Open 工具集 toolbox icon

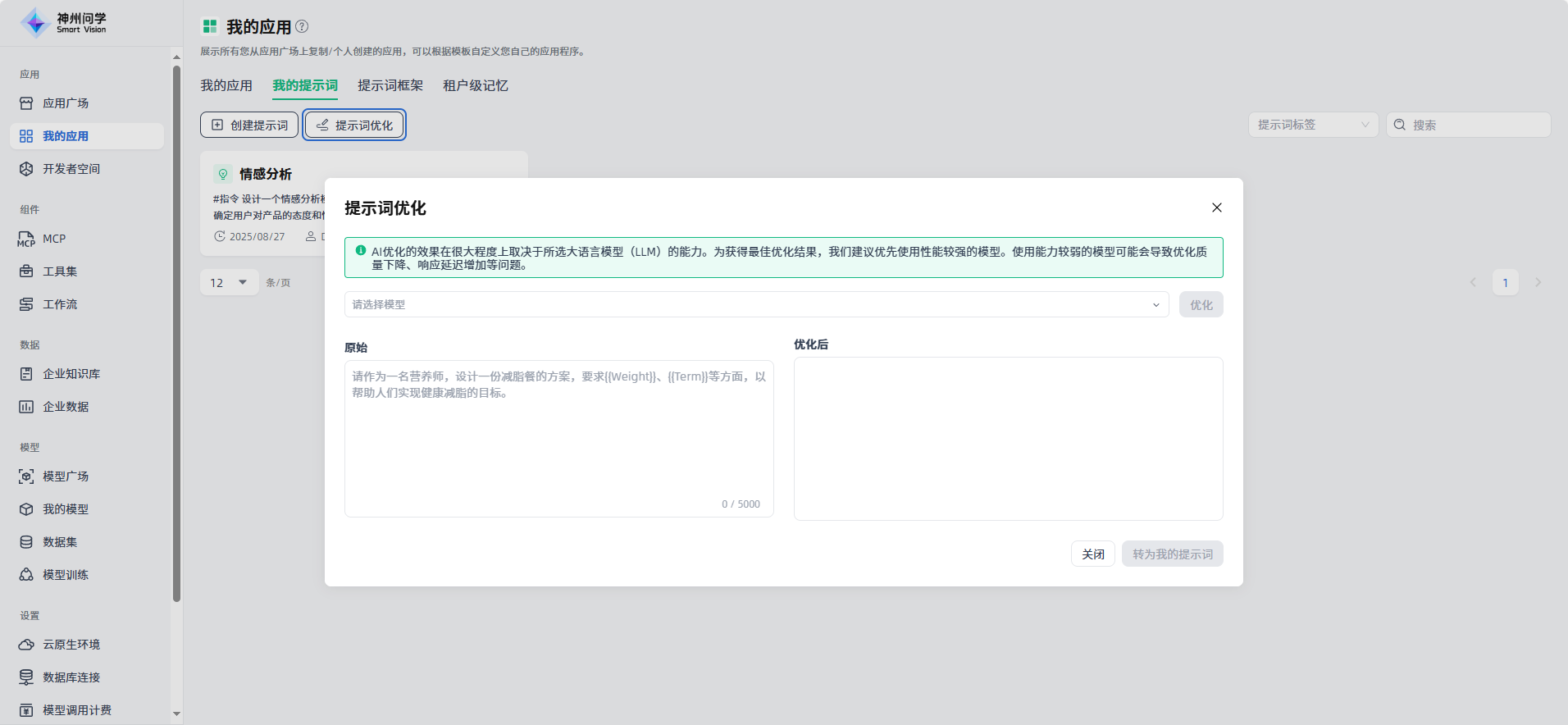[26, 271]
